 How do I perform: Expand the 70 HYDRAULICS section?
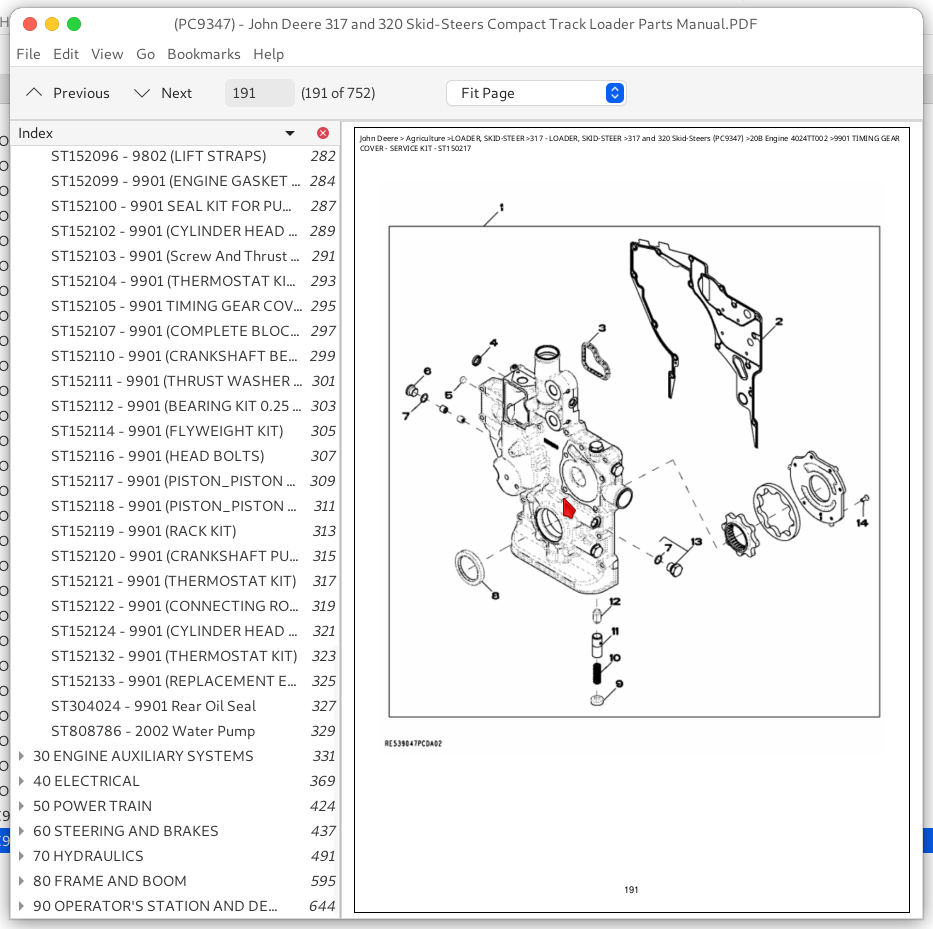21,856
